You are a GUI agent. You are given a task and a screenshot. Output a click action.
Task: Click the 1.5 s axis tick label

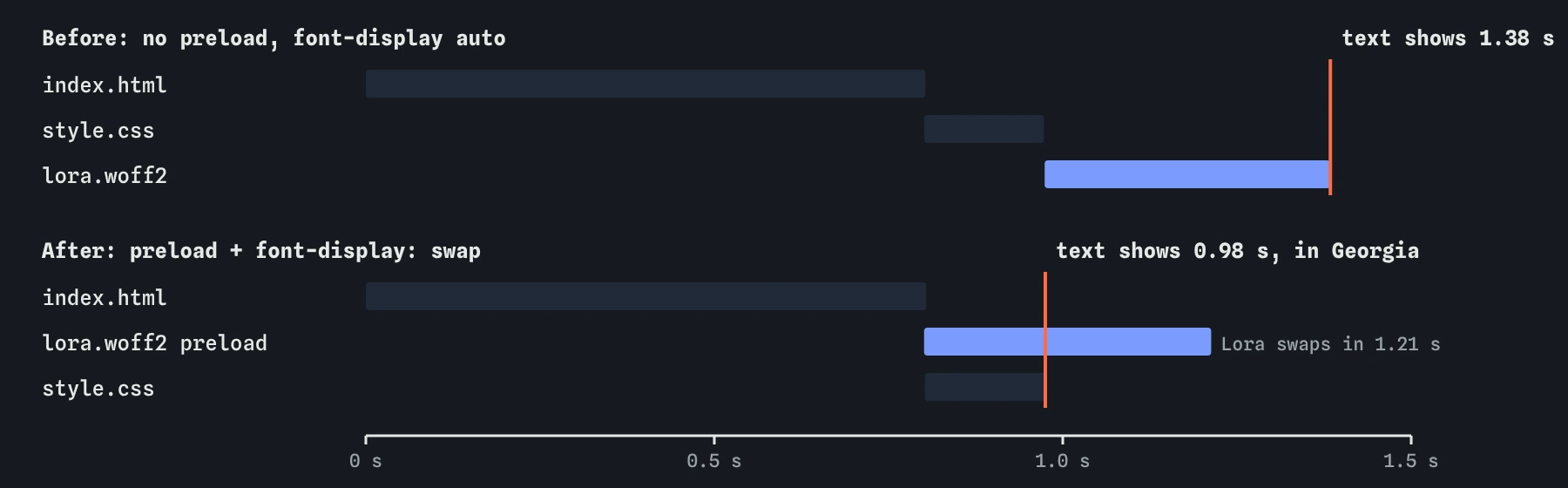point(1411,461)
